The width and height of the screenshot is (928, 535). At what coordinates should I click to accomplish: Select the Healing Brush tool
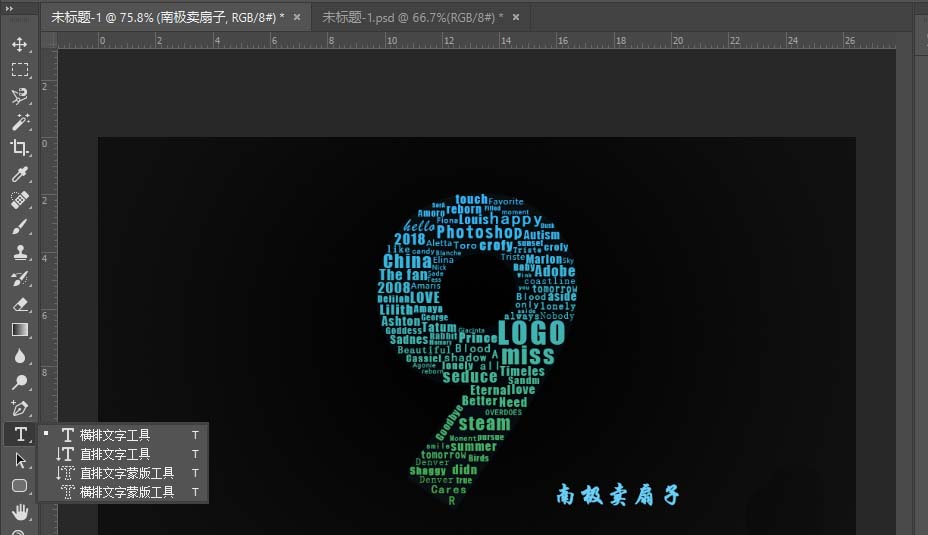20,200
